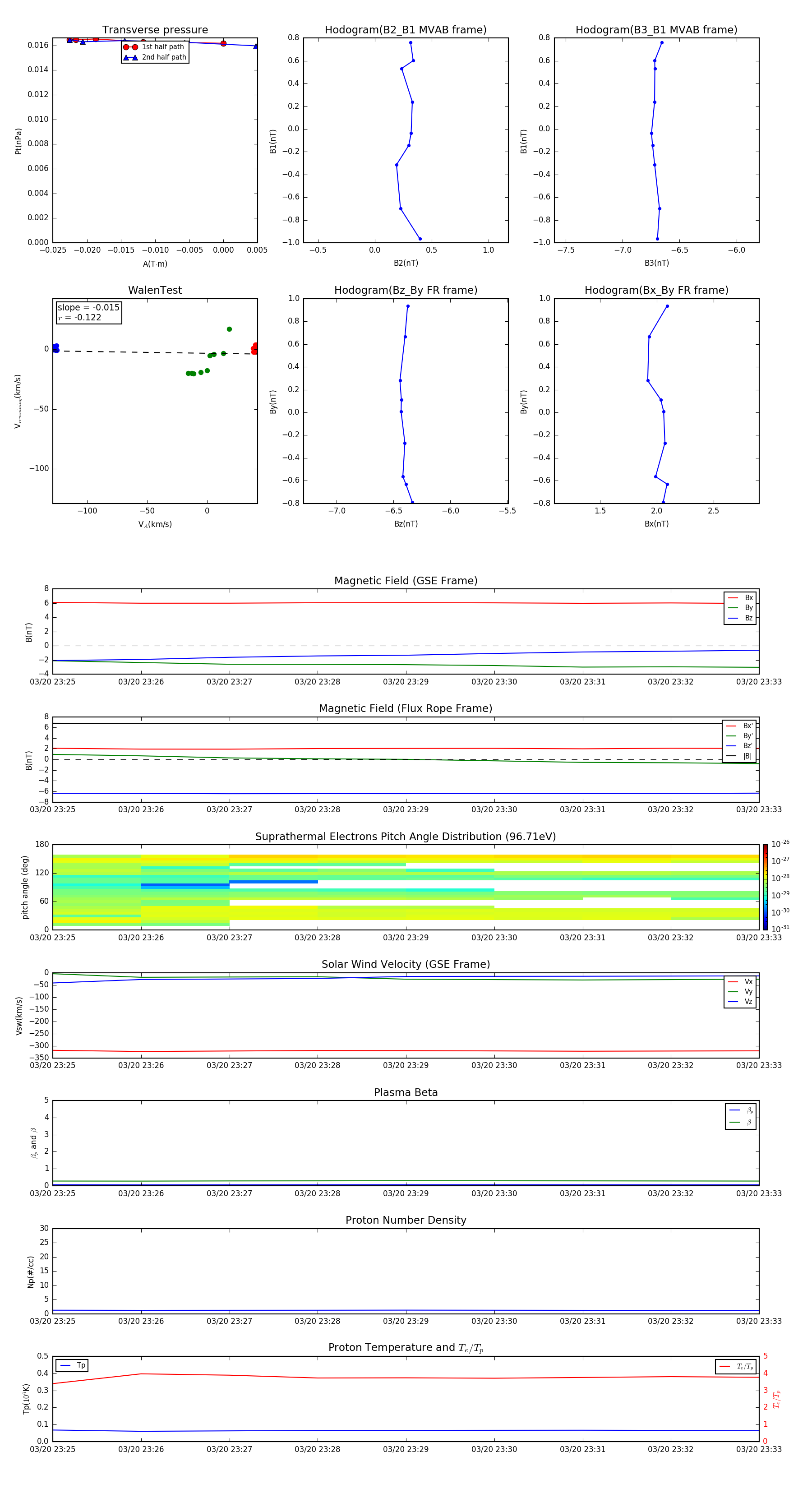Click the Hodogram(Bz_By FR frame) title
This screenshot has width=812, height=1489.
pyautogui.click(x=406, y=290)
